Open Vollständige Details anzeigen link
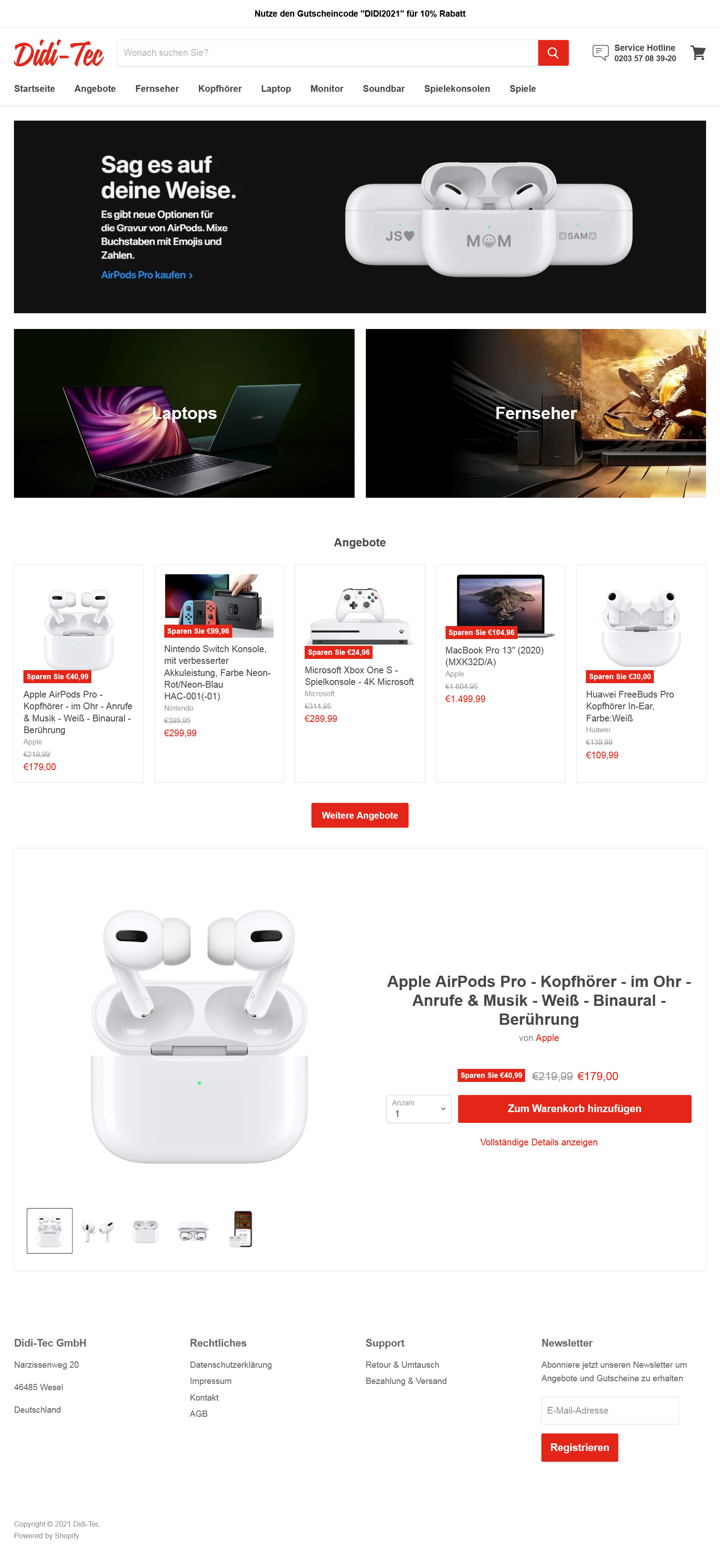 (539, 1142)
